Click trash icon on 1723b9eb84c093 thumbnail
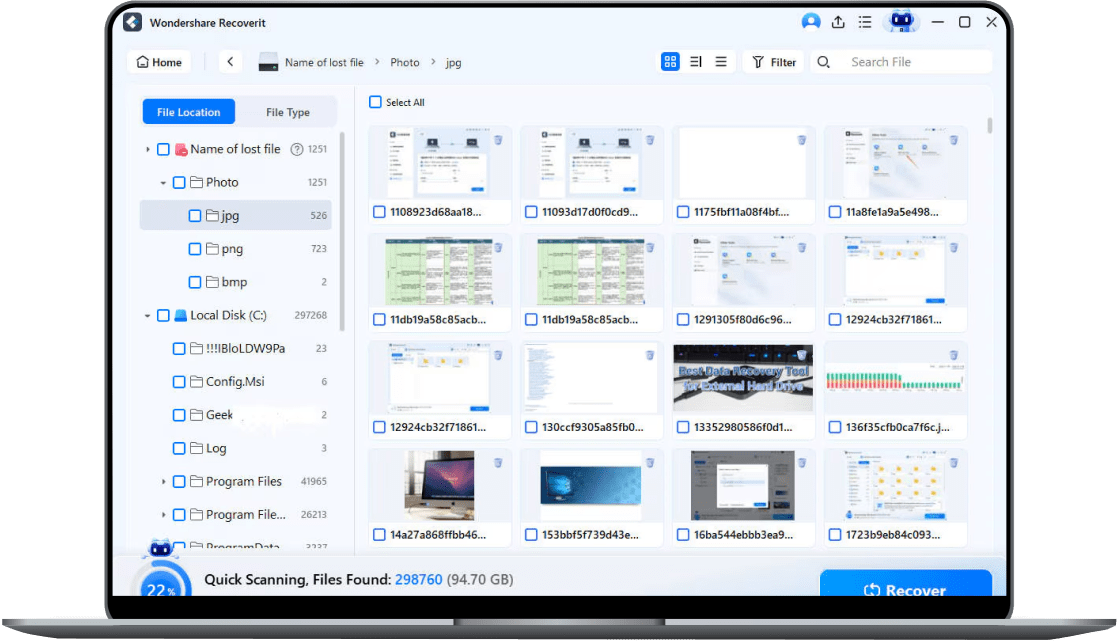This screenshot has height=642, width=1117. click(953, 462)
